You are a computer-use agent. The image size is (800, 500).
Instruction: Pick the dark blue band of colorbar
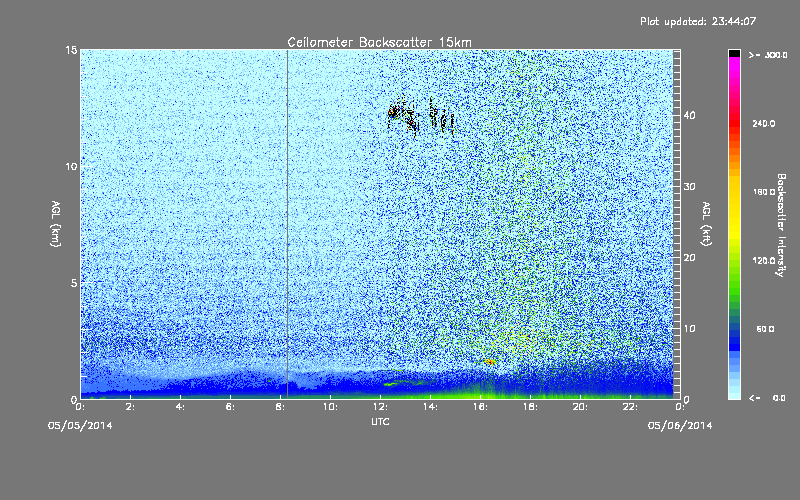pos(734,339)
